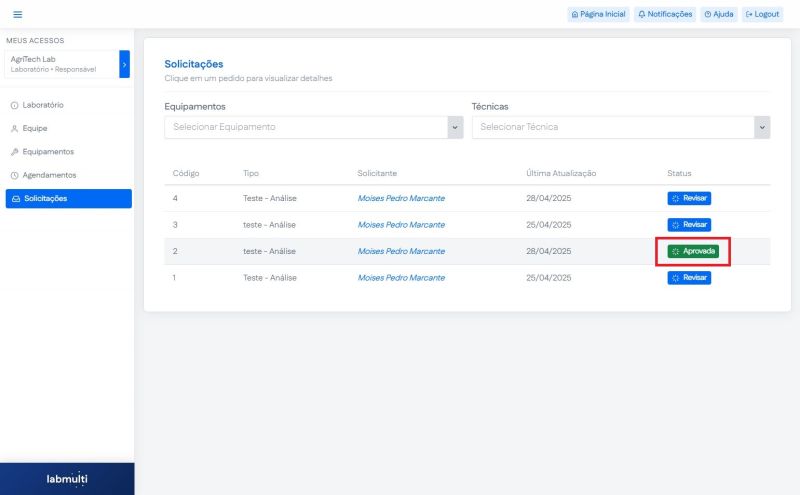
Task: Open Página Inicial from the top bar
Action: click(597, 14)
